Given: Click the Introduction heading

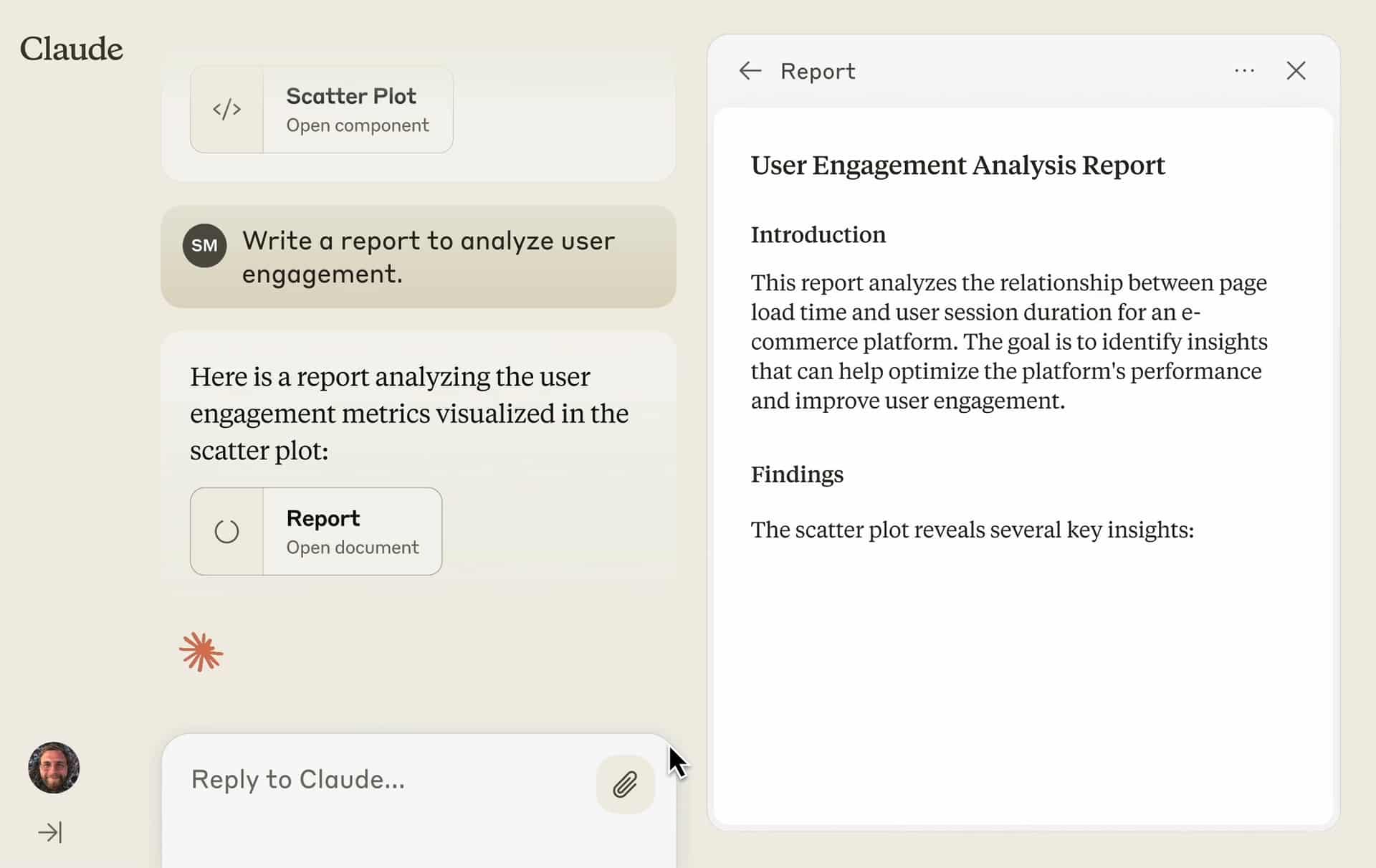Looking at the screenshot, I should point(818,234).
